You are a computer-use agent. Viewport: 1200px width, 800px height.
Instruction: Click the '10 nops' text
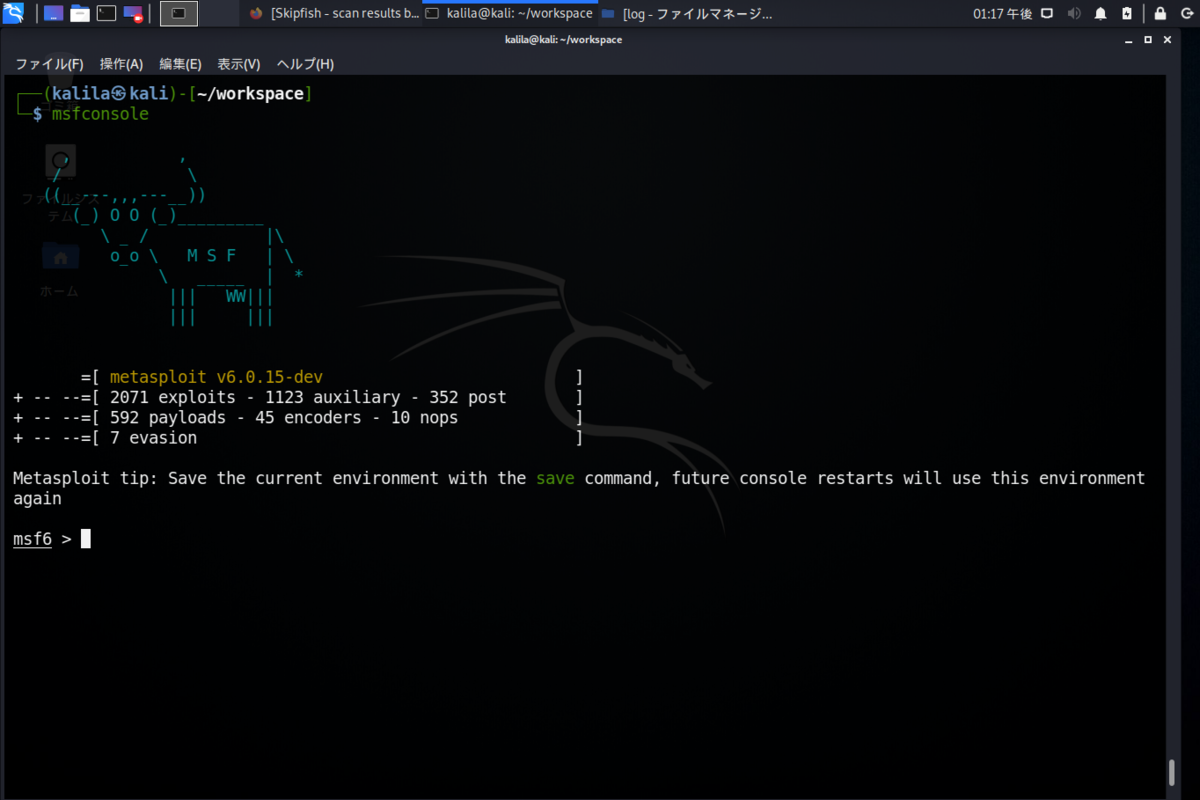click(x=425, y=418)
